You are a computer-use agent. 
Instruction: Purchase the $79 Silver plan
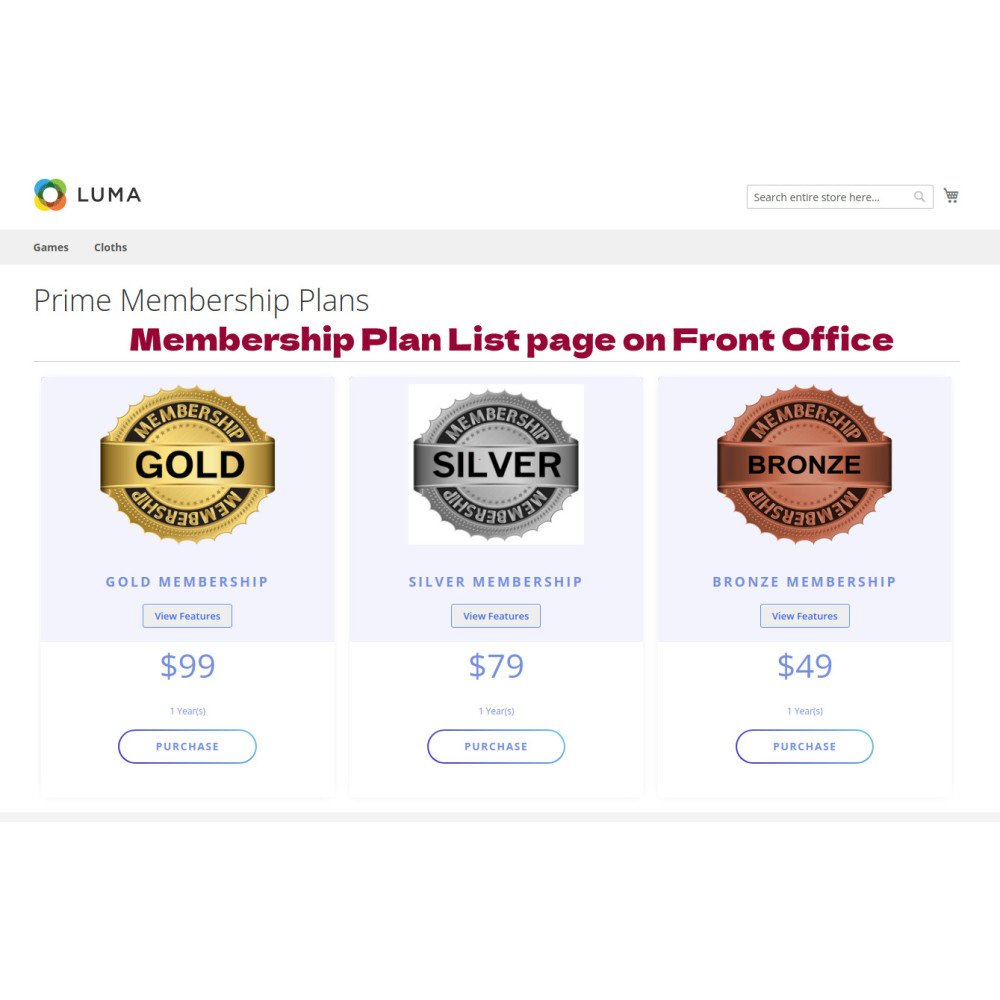point(496,747)
